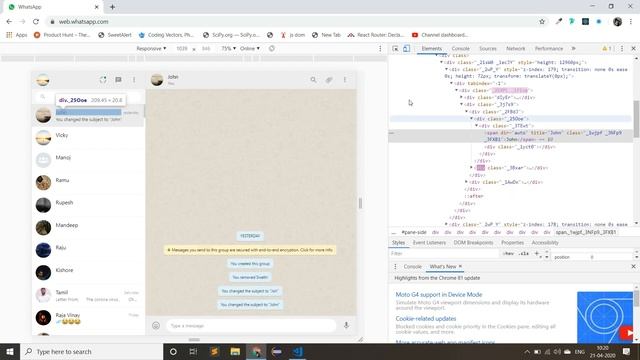640x360 pixels.
Task: Open WhatsApp status updates icon
Action: 103,80
